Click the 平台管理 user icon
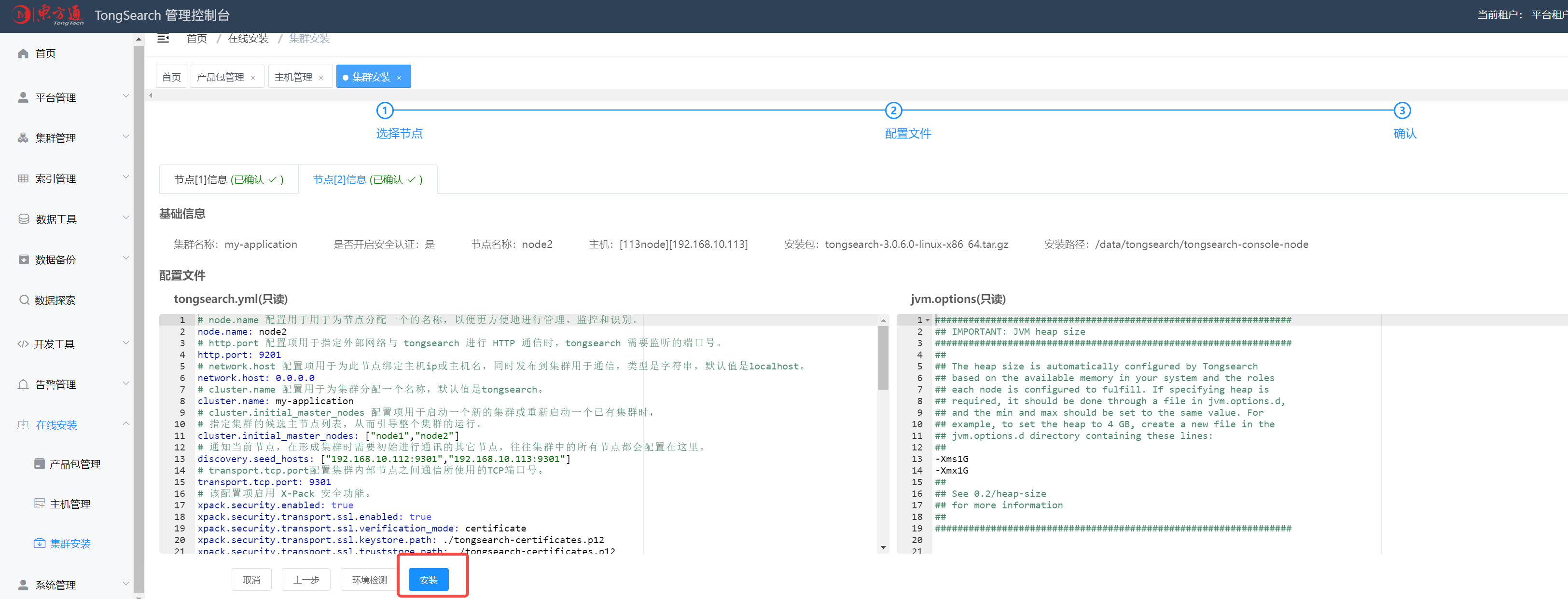This screenshot has width=1568, height=599. point(23,97)
